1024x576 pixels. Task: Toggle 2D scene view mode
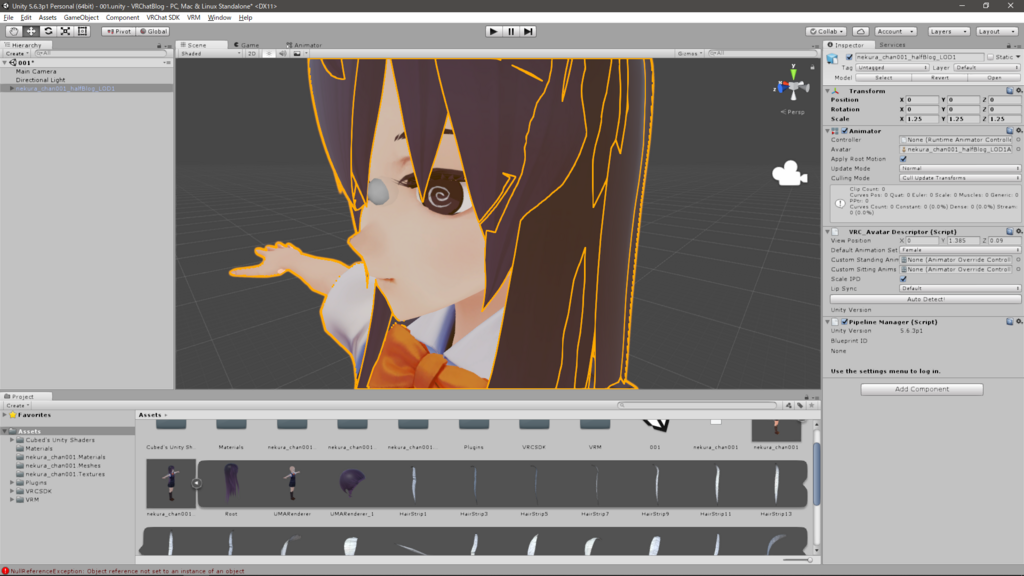pyautogui.click(x=251, y=54)
